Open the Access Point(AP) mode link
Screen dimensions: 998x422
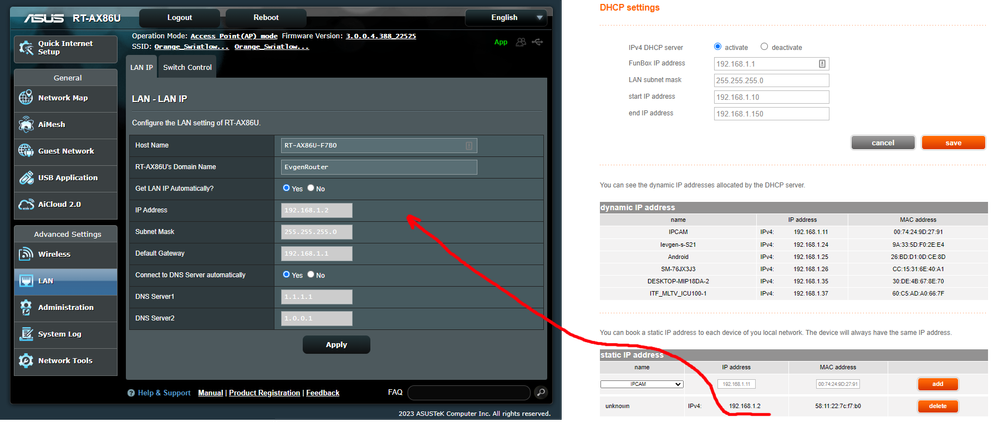(x=234, y=36)
